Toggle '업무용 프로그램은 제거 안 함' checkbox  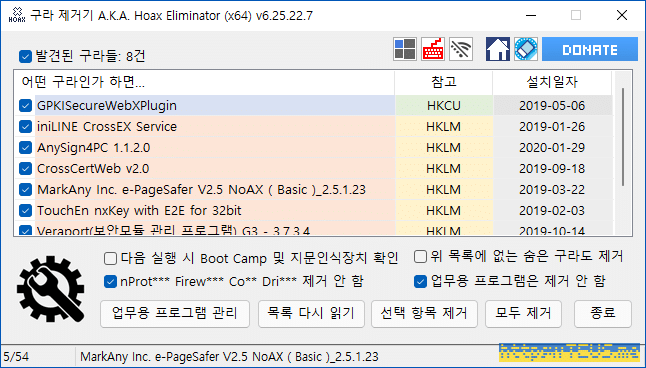420,281
